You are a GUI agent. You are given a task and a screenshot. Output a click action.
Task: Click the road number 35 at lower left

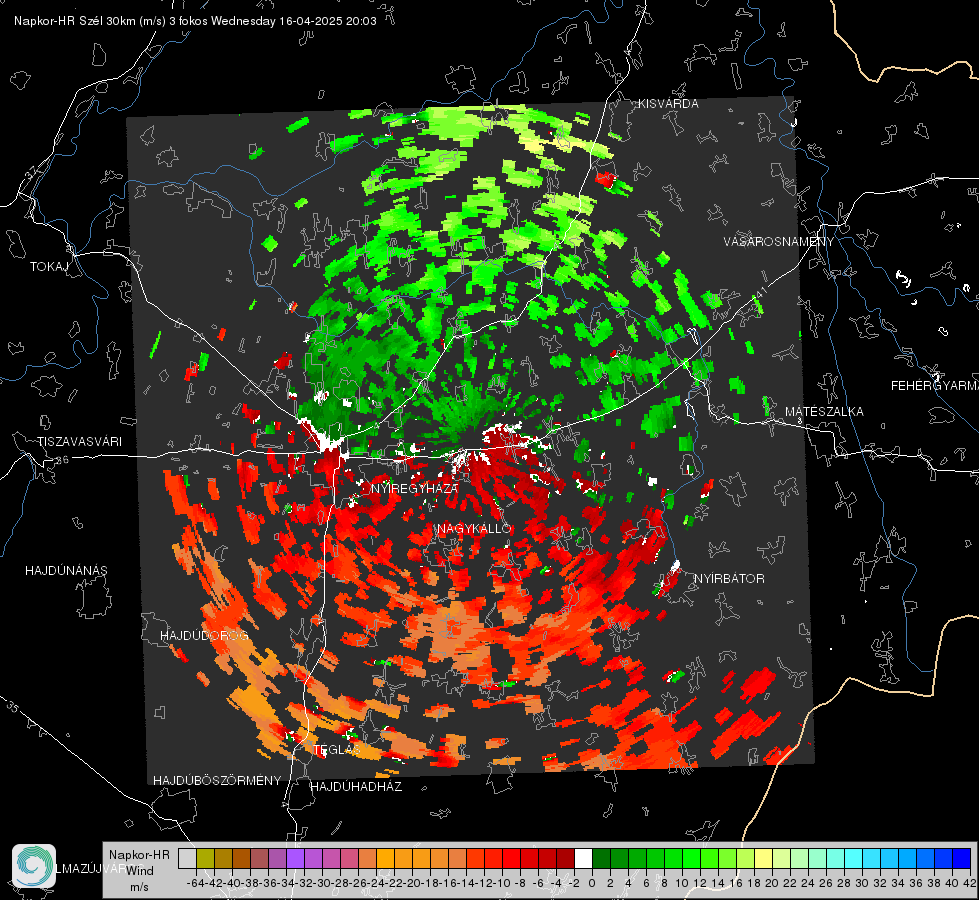13,707
